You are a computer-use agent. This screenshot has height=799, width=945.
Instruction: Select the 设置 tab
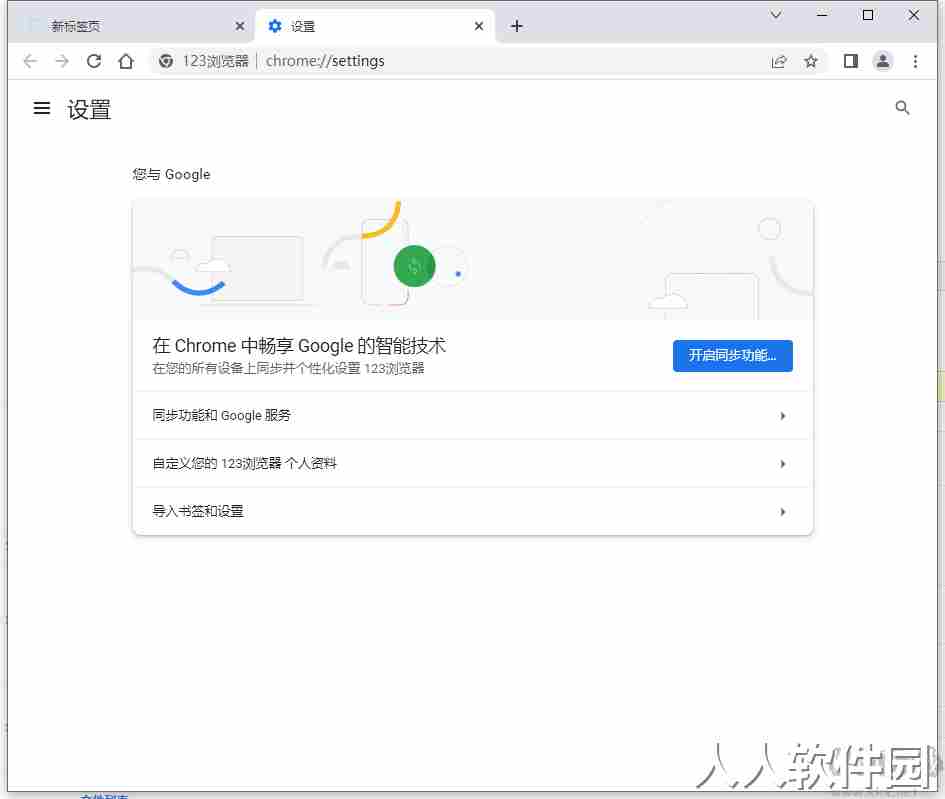tap(375, 26)
